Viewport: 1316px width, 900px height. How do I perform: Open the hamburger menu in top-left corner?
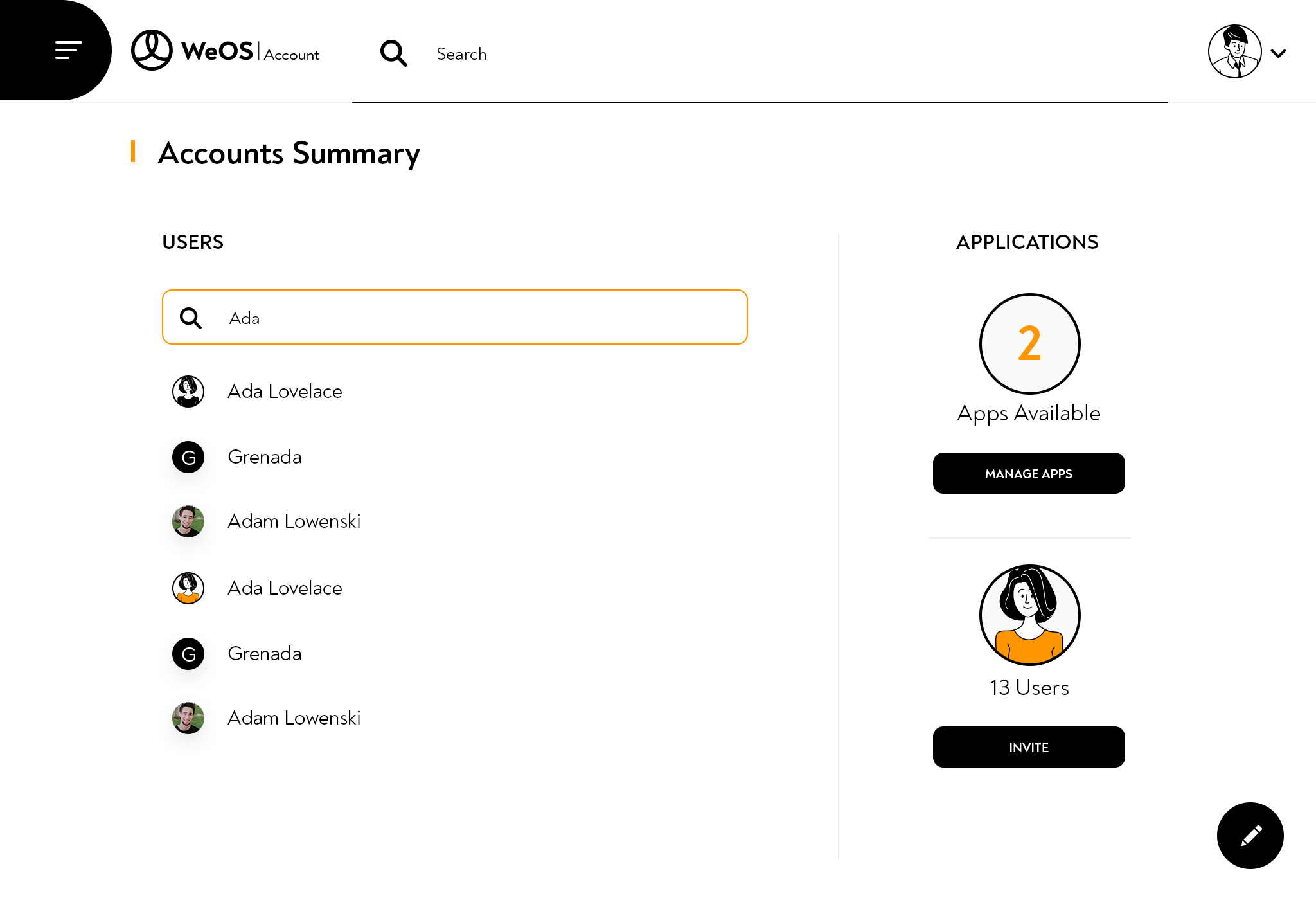[x=68, y=50]
